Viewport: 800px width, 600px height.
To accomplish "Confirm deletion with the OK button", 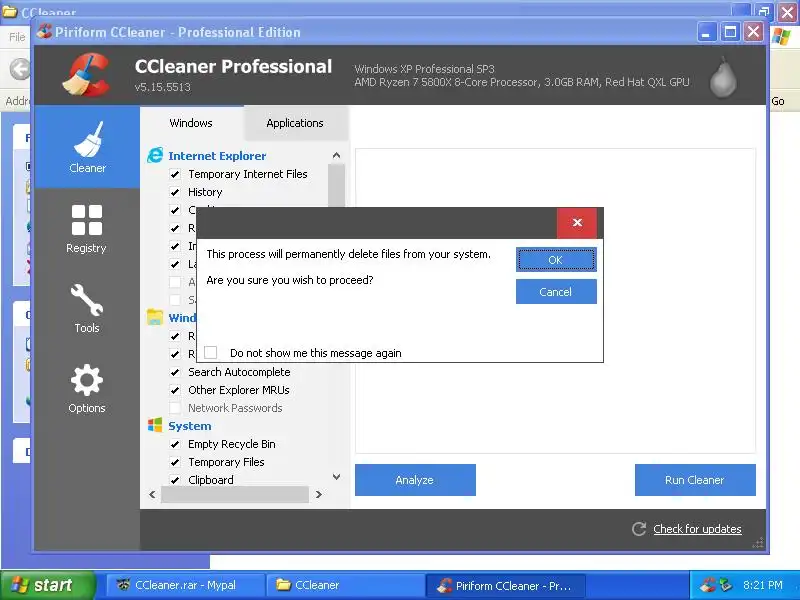I will 556,260.
